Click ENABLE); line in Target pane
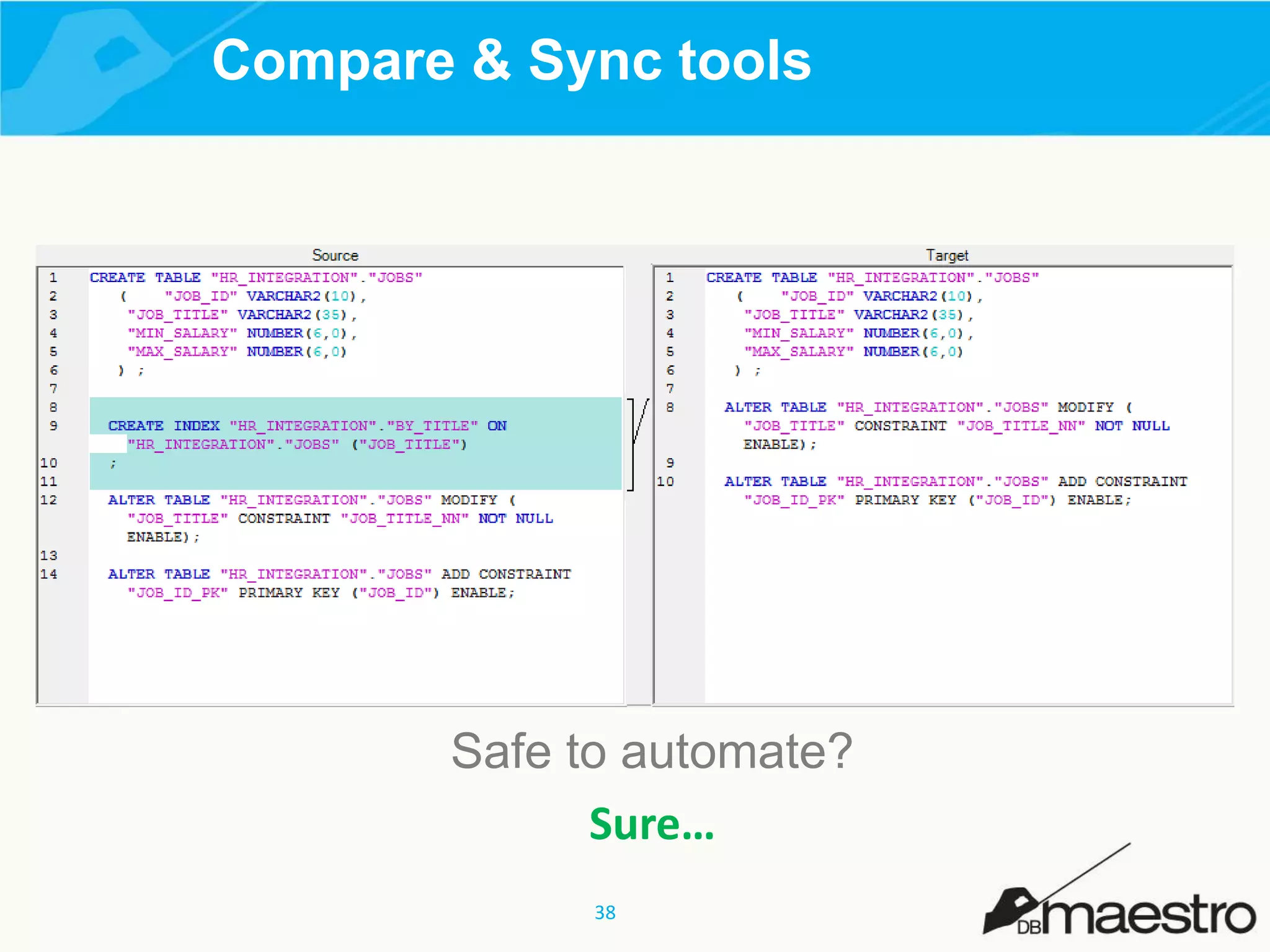Viewport: 1270px width, 952px height. (779, 444)
